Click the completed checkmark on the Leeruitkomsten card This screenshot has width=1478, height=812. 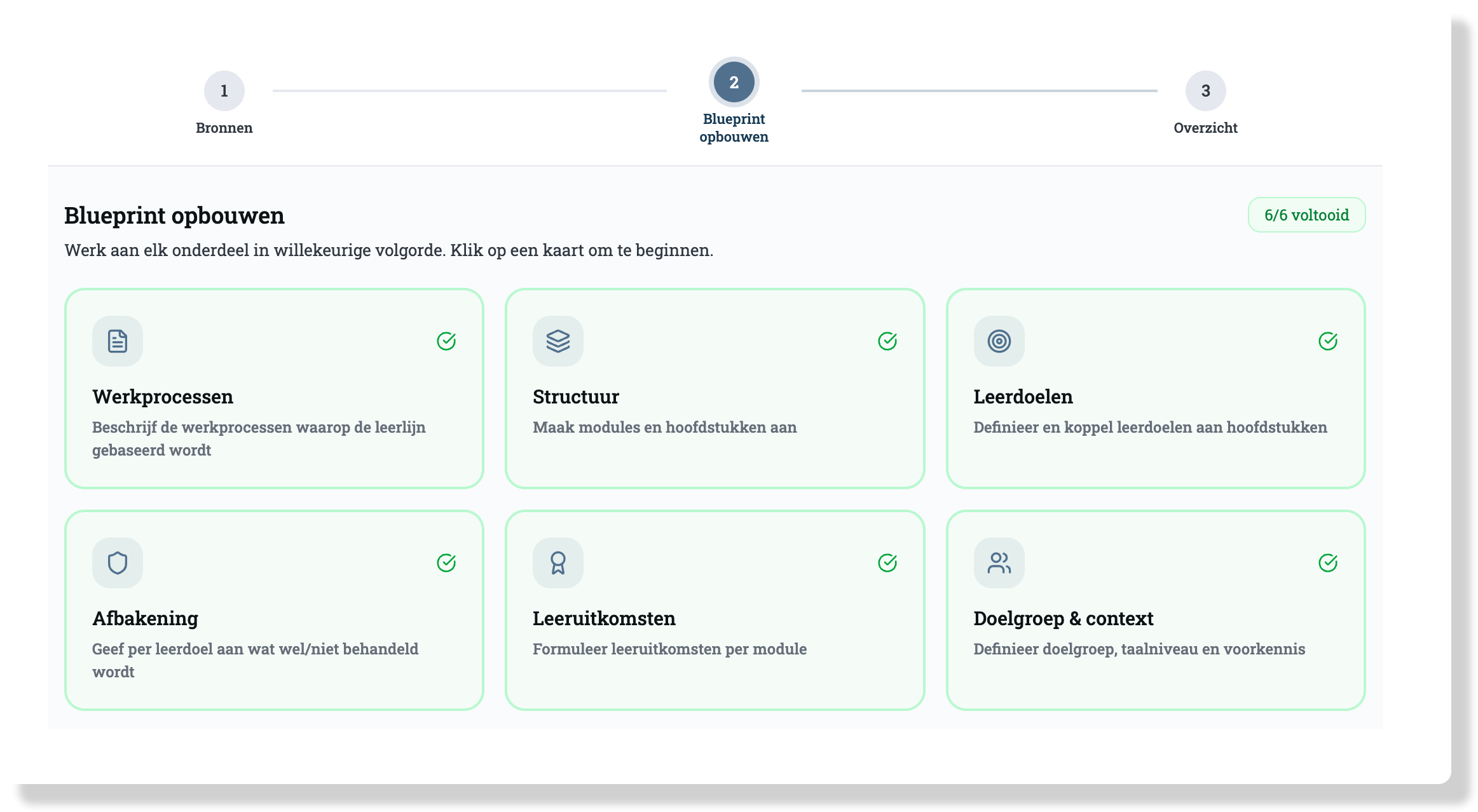[x=887, y=563]
